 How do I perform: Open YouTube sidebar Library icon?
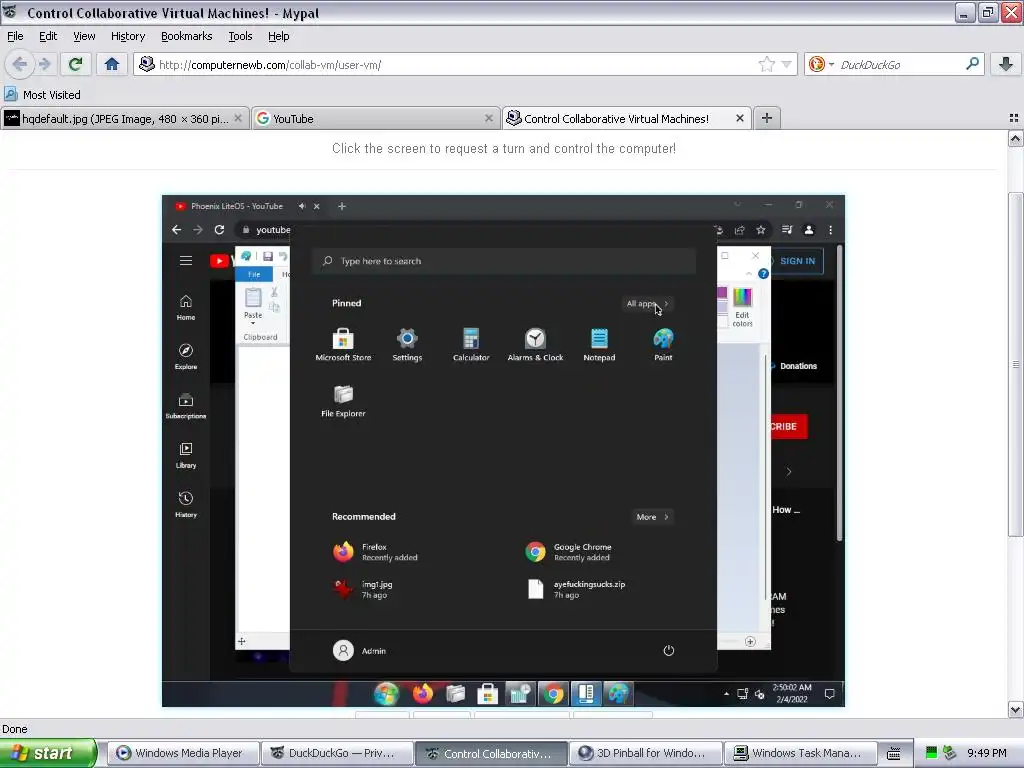(x=185, y=456)
